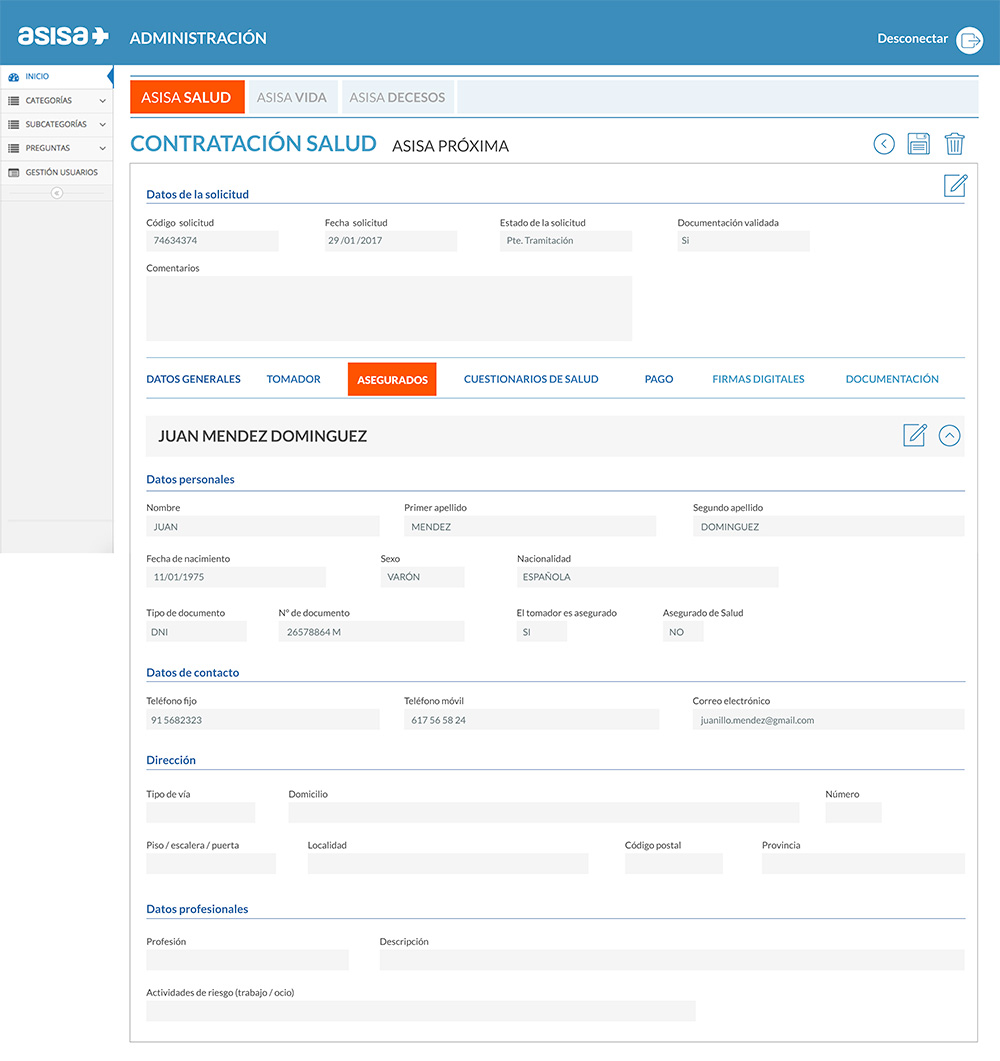
Task: Click the Gestión Usuarios sidebar icon
Action: tap(13, 173)
